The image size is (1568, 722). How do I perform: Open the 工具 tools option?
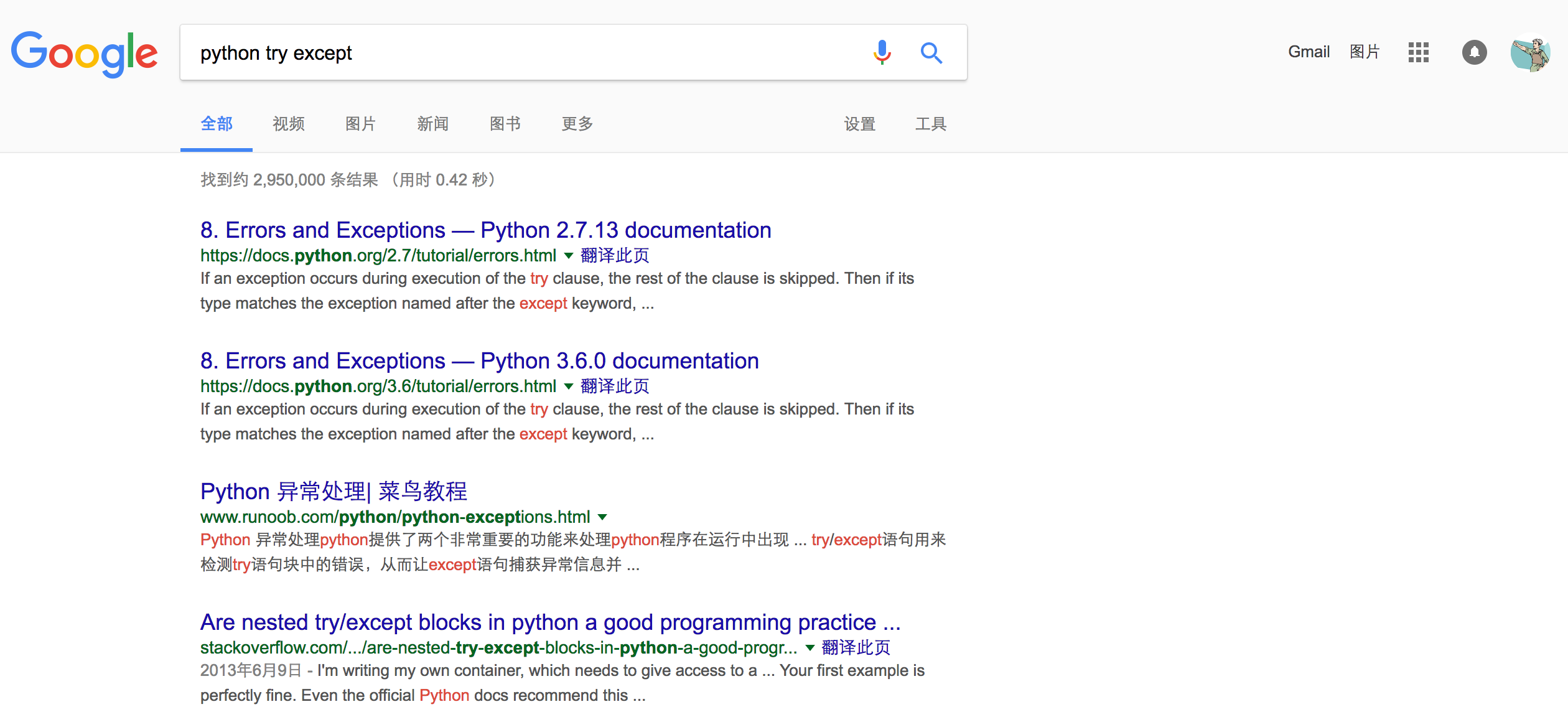[x=930, y=124]
